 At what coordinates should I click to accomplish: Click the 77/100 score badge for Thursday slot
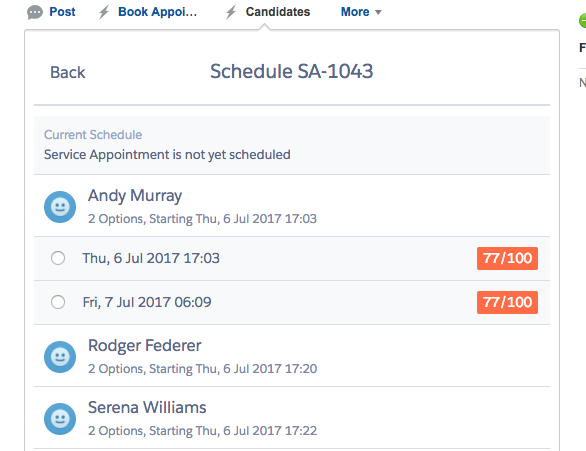point(507,258)
